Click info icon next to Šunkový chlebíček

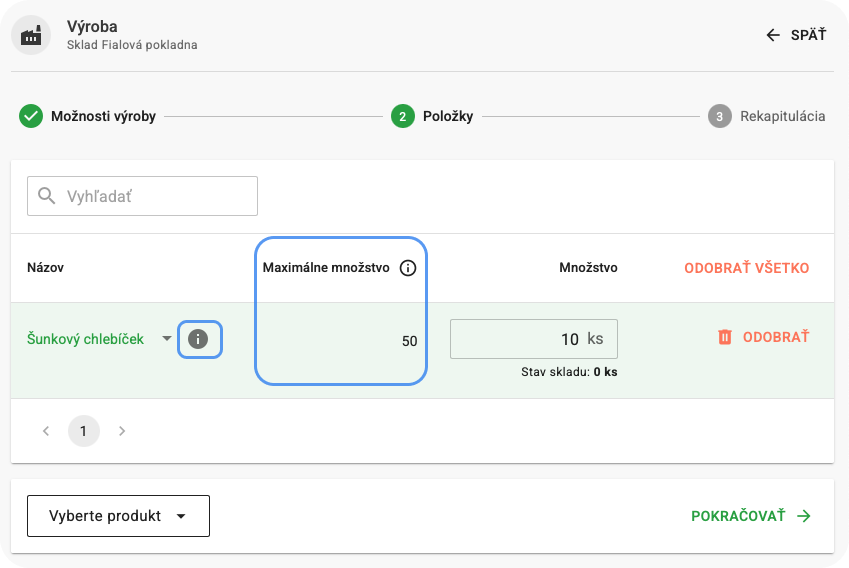199,339
